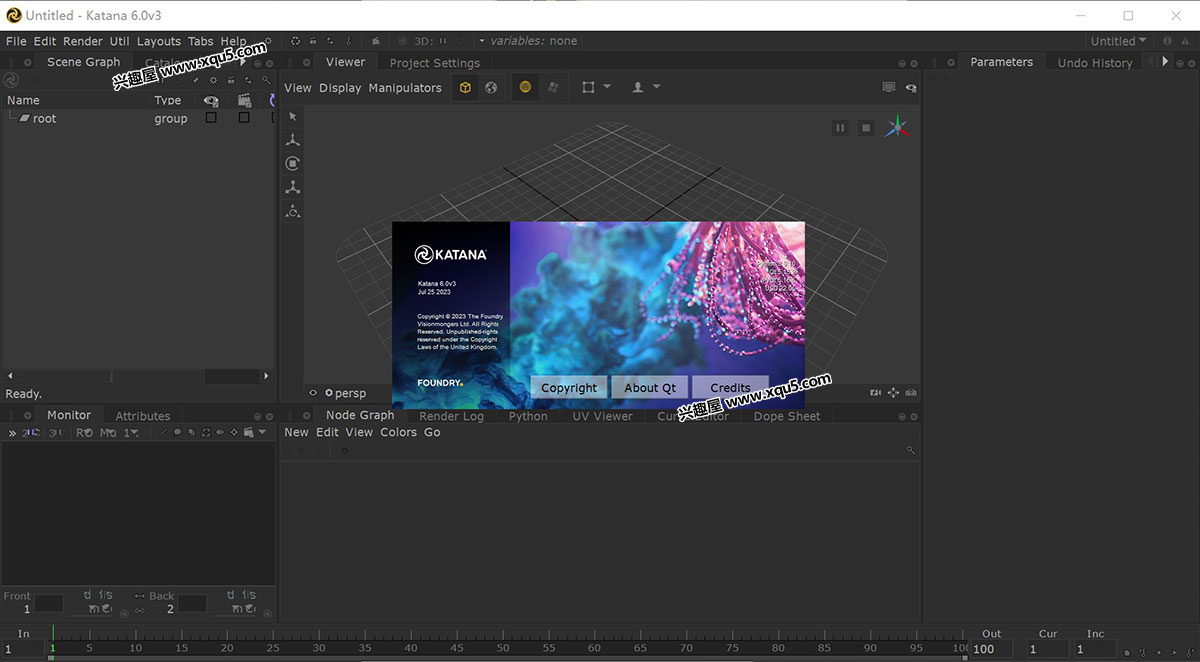Switch to the Undo History tab
The height and width of the screenshot is (662, 1200).
[x=1095, y=63]
